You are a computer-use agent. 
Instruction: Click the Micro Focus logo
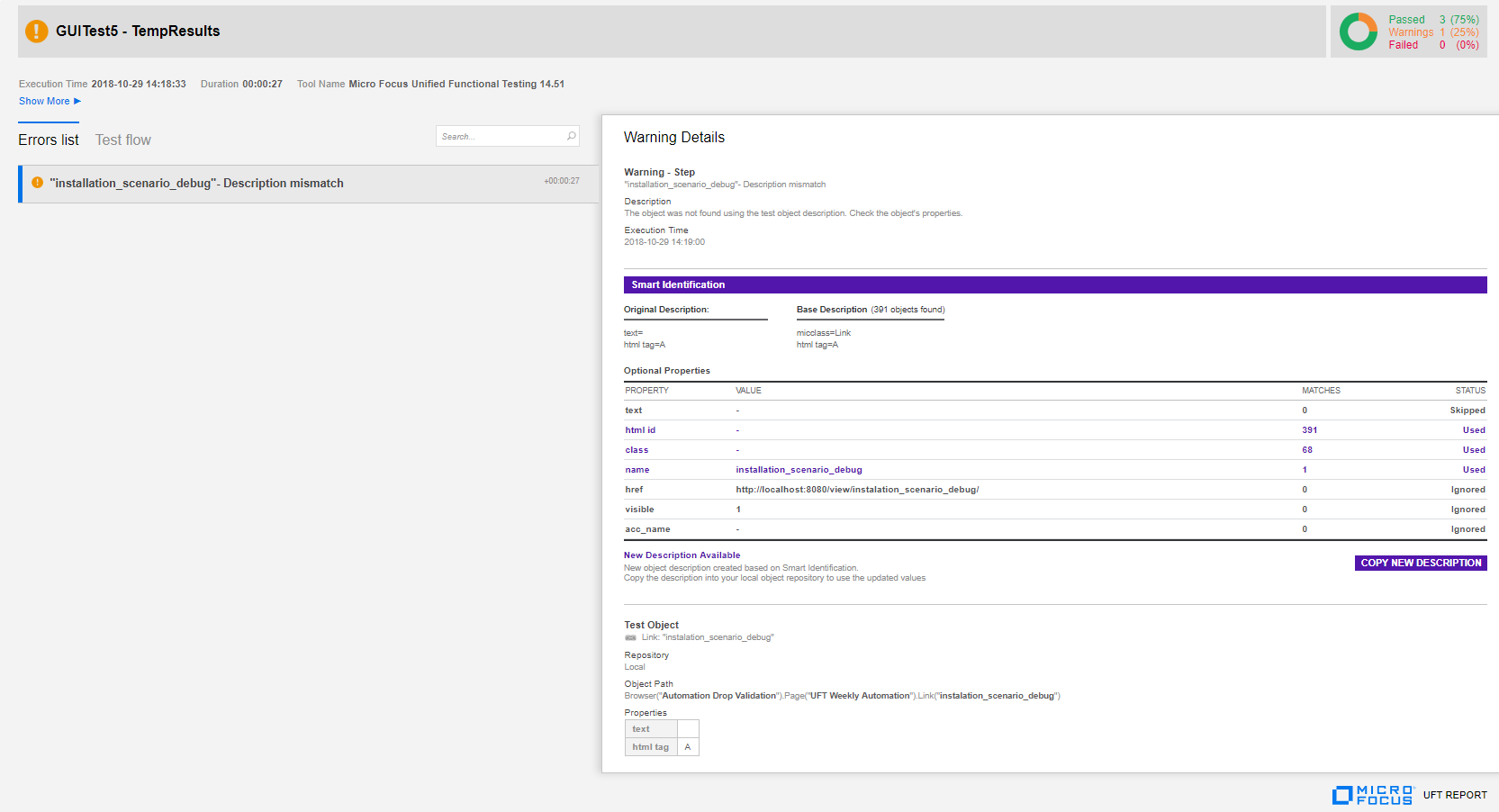point(1372,795)
